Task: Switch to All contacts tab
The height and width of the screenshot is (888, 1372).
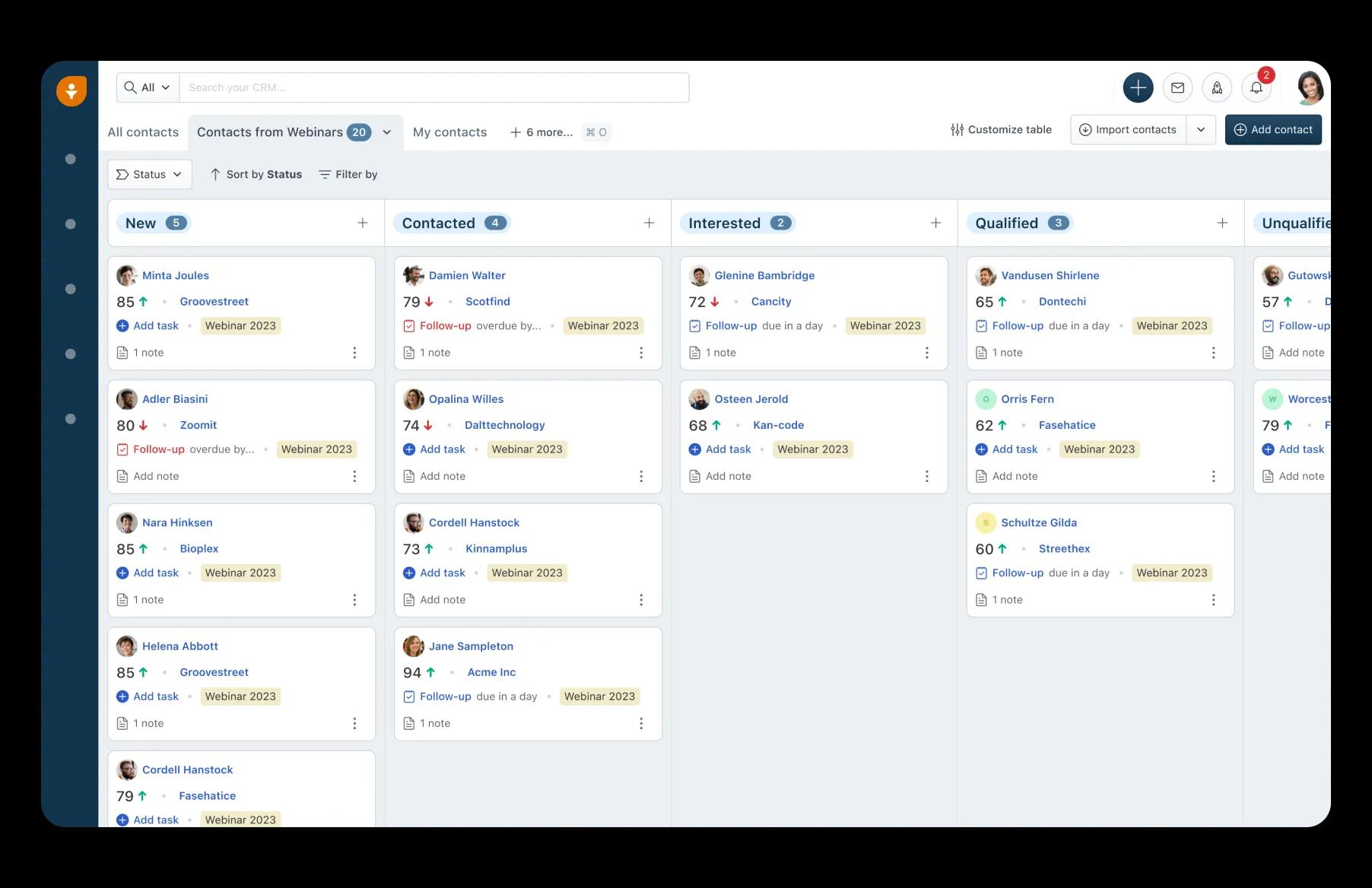Action: point(143,132)
